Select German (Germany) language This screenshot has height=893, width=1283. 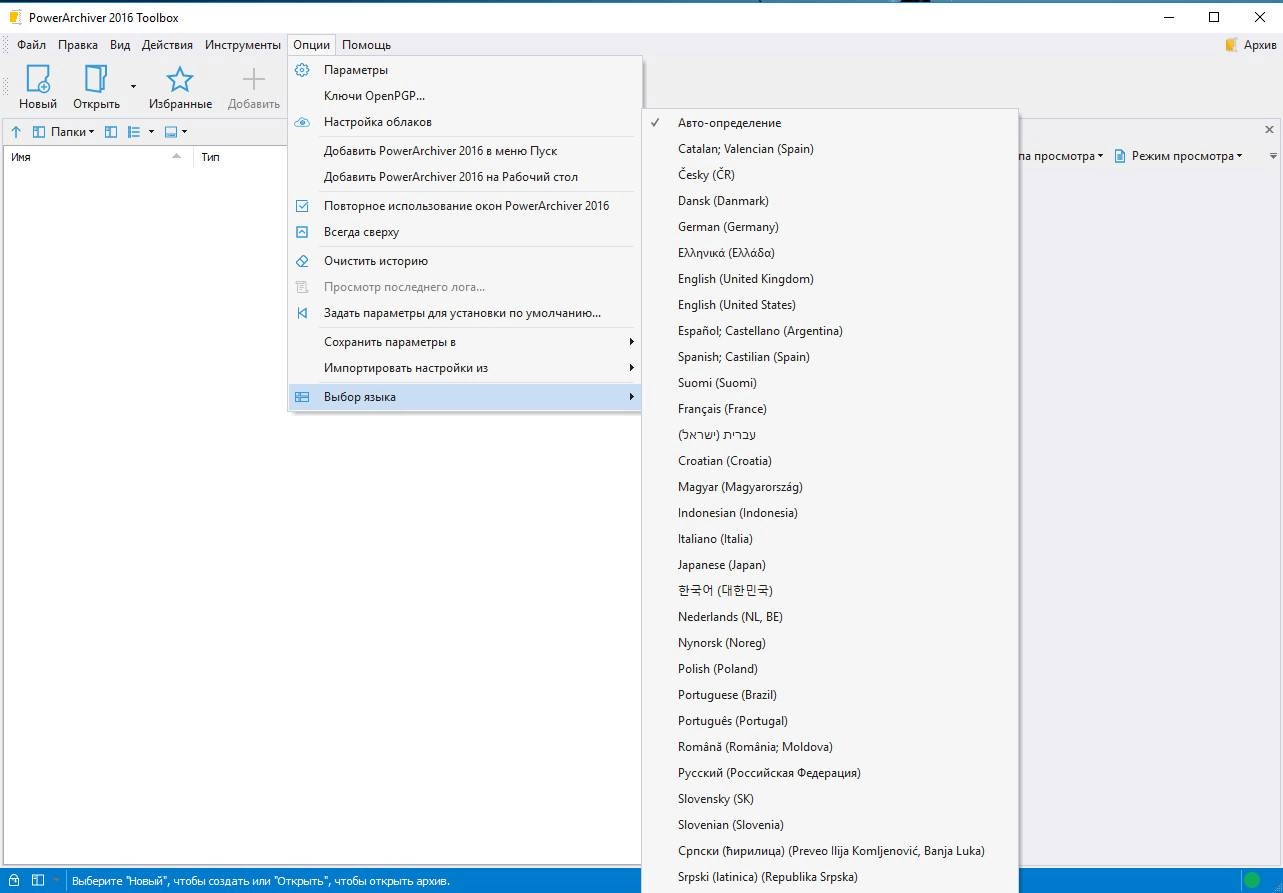coord(830,227)
